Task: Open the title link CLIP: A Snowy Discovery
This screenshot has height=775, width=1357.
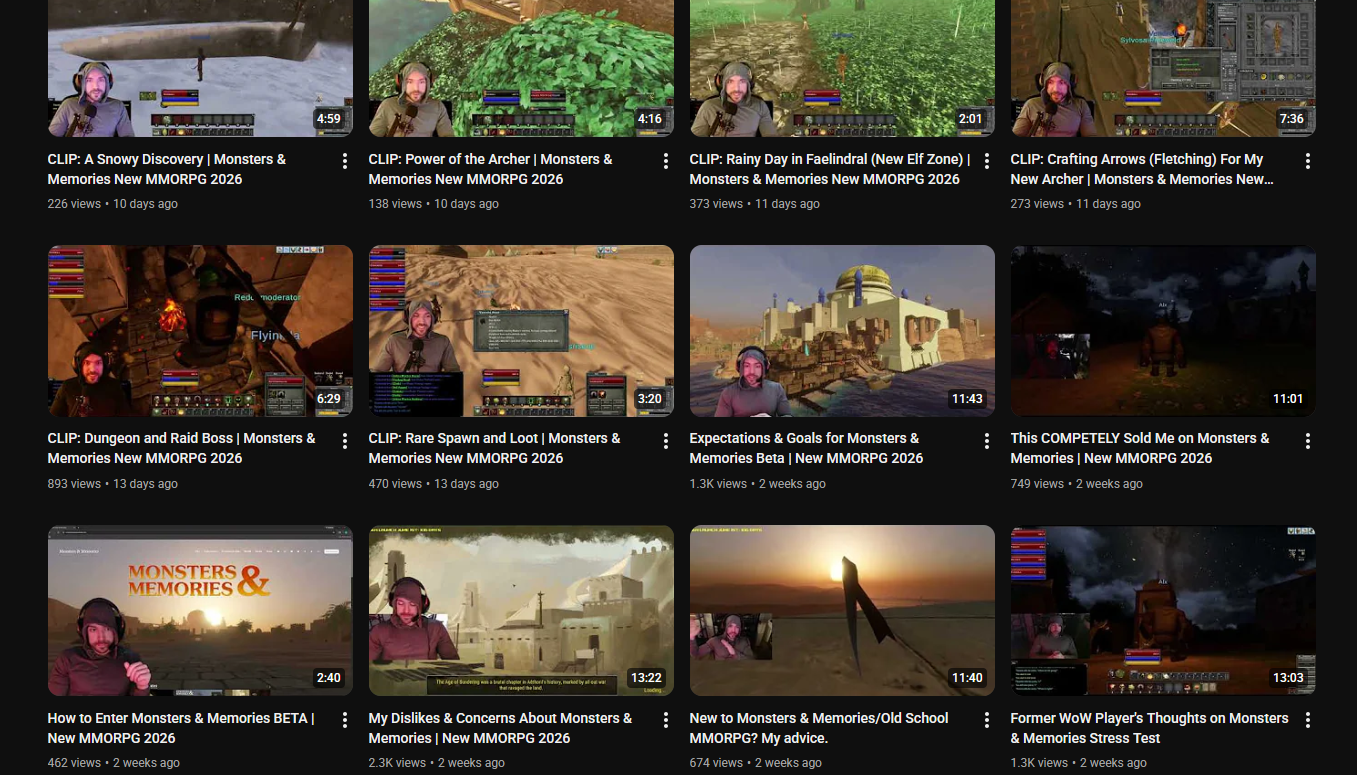Action: coord(167,169)
